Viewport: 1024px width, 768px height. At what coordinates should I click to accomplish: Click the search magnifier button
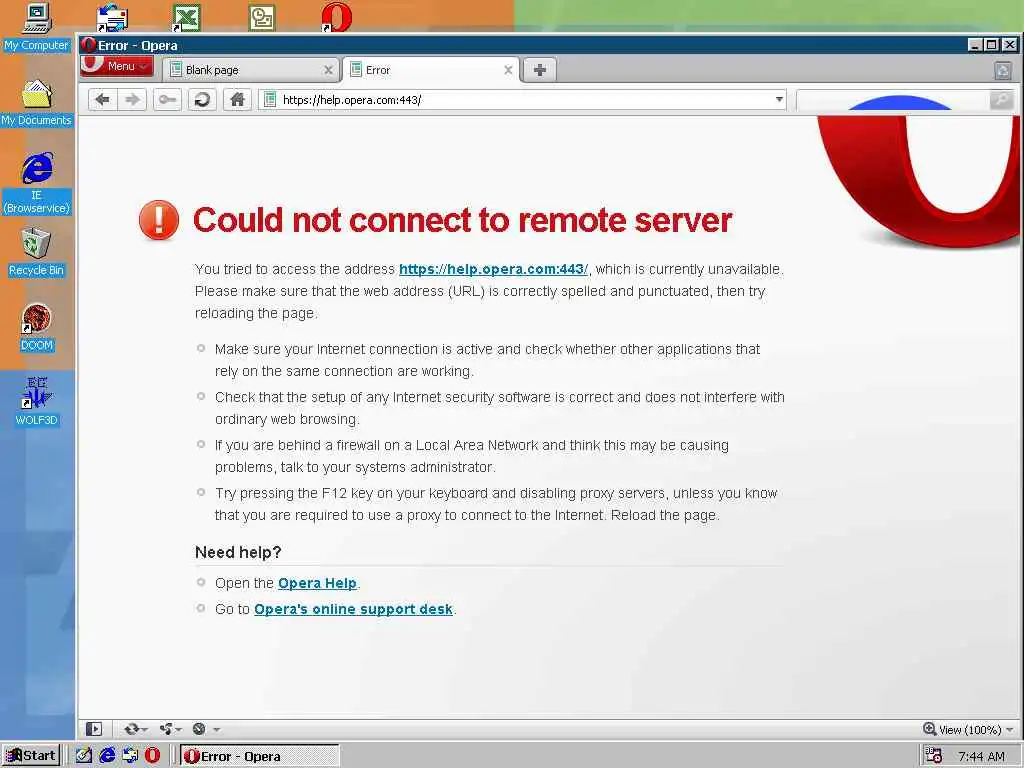(x=1001, y=100)
